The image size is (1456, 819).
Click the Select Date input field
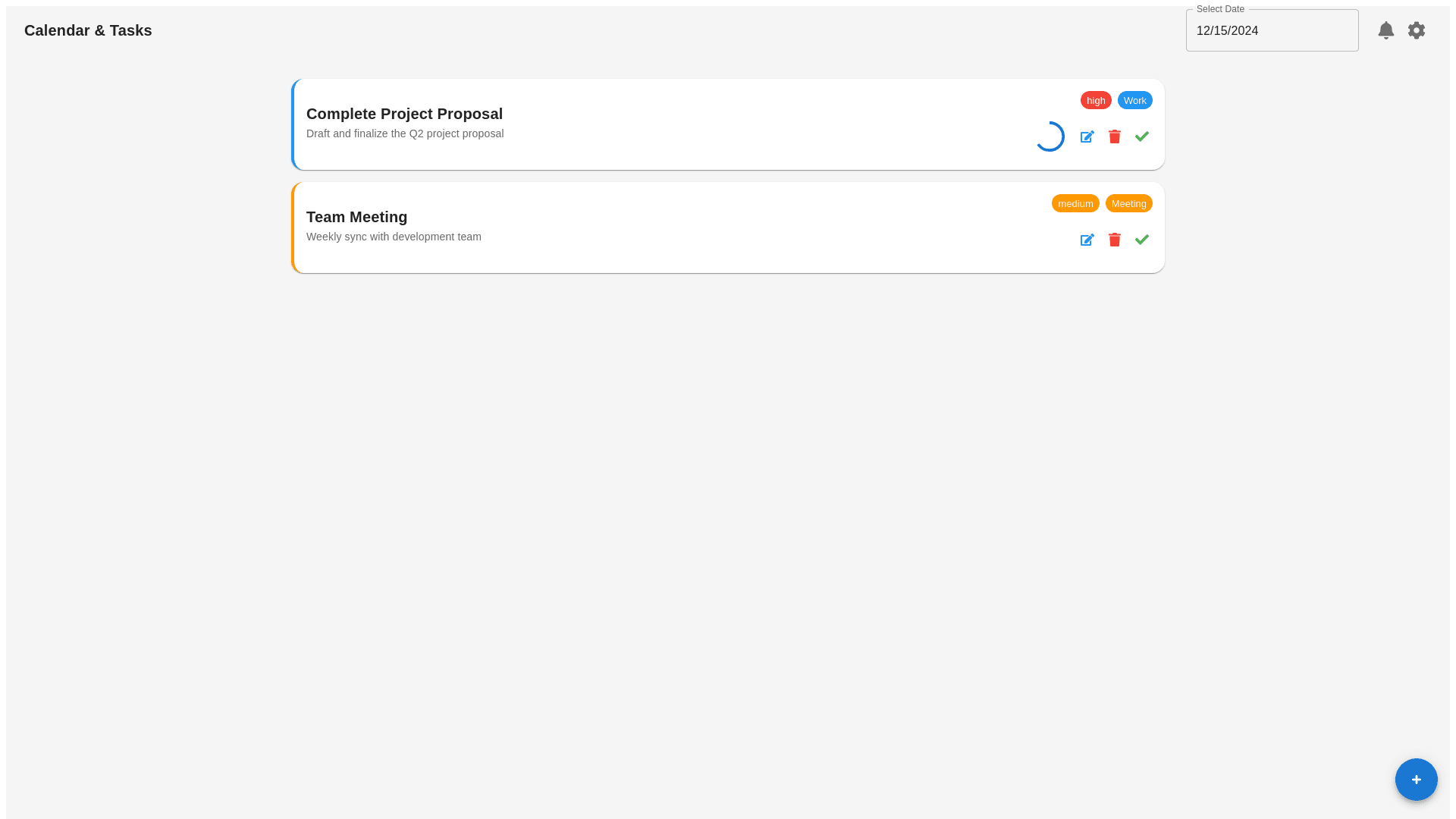[x=1272, y=31]
